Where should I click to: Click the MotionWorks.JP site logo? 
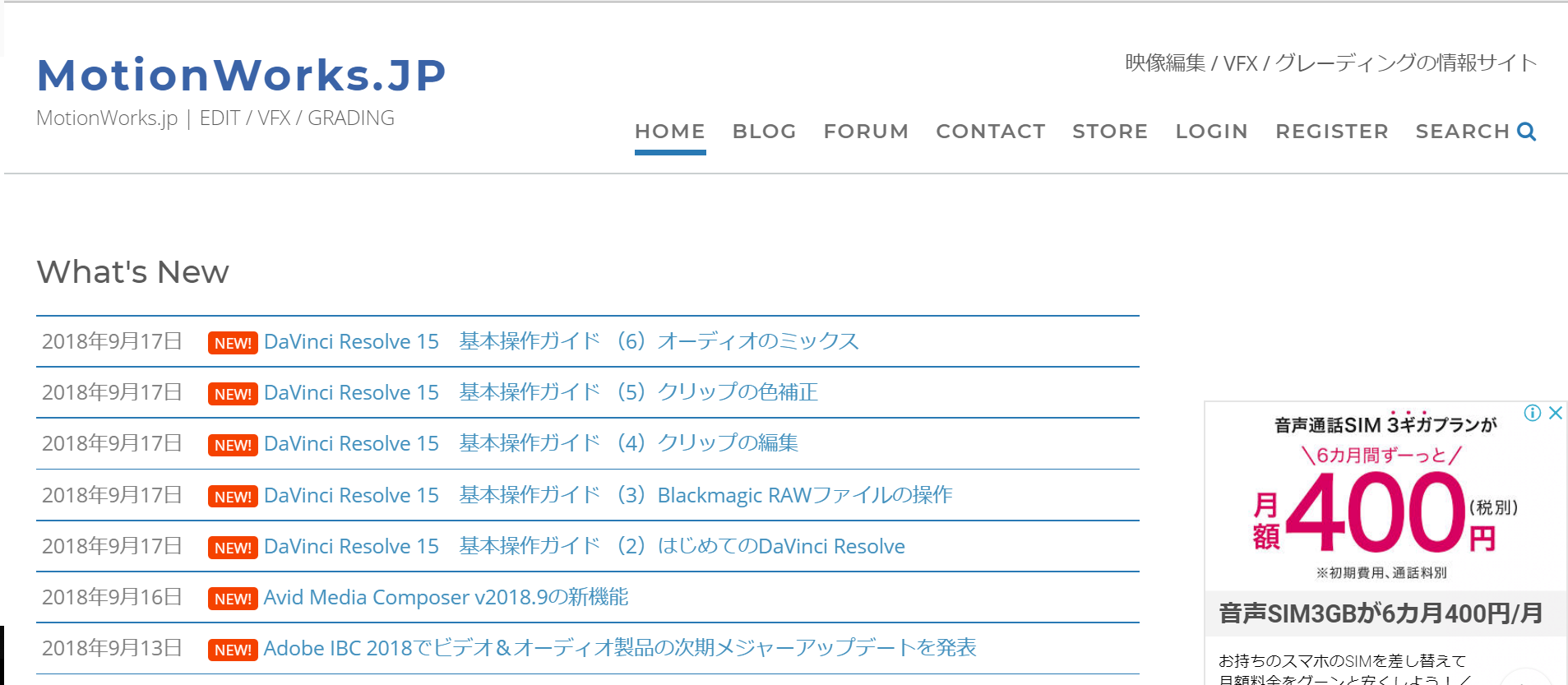point(242,75)
